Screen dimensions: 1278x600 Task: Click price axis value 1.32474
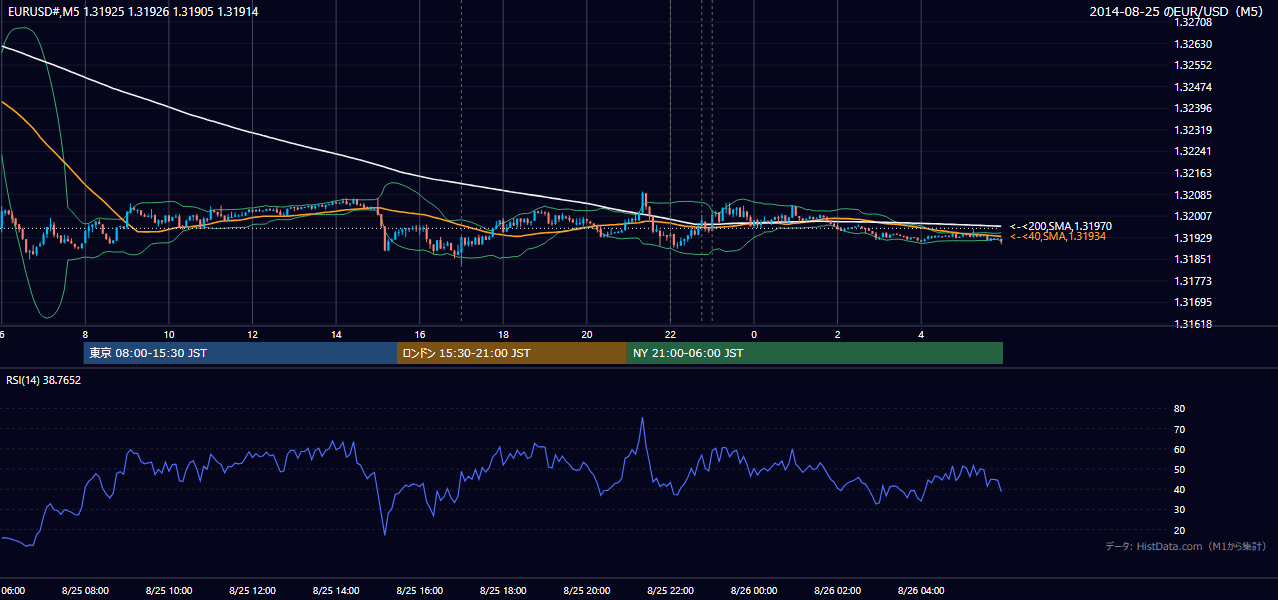[x=1192, y=87]
